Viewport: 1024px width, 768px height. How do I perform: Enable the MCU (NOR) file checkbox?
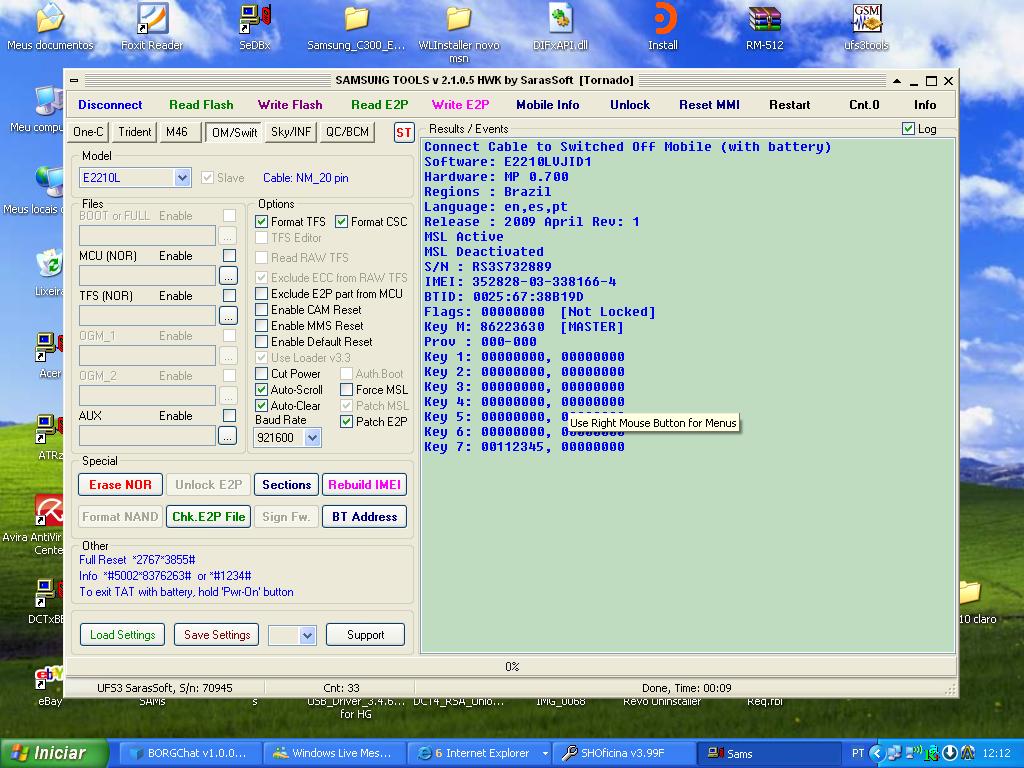(x=229, y=255)
